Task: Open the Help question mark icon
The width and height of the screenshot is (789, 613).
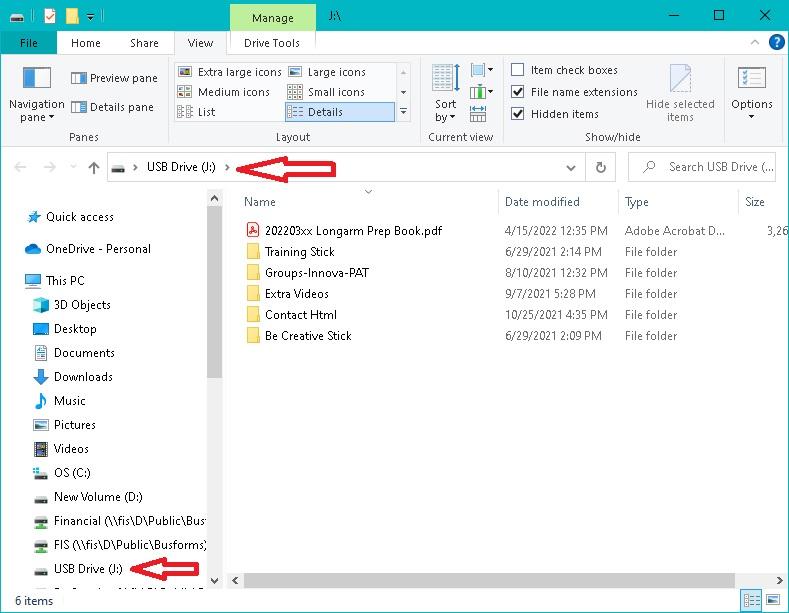Action: coord(776,43)
